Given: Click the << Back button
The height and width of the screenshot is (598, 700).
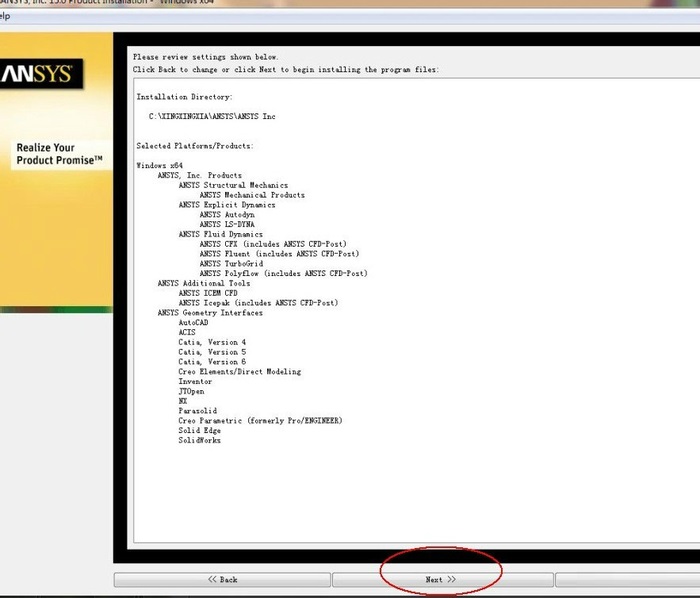Looking at the screenshot, I should [222, 579].
